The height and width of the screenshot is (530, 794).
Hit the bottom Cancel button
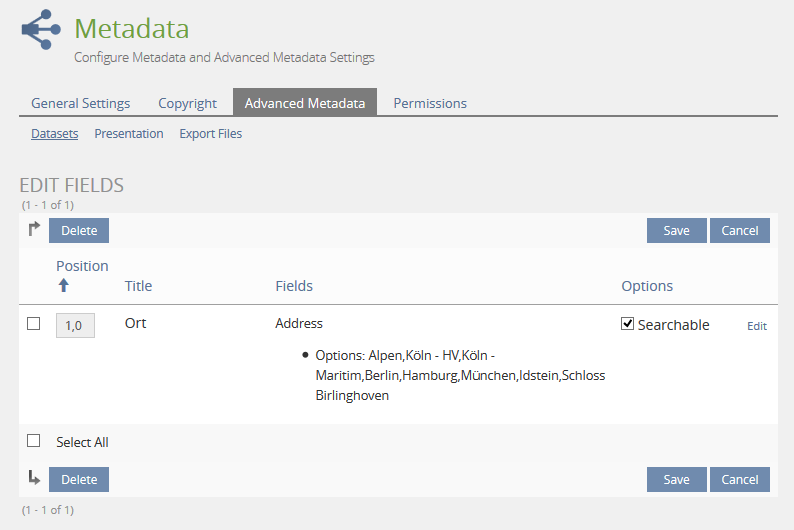tap(740, 479)
